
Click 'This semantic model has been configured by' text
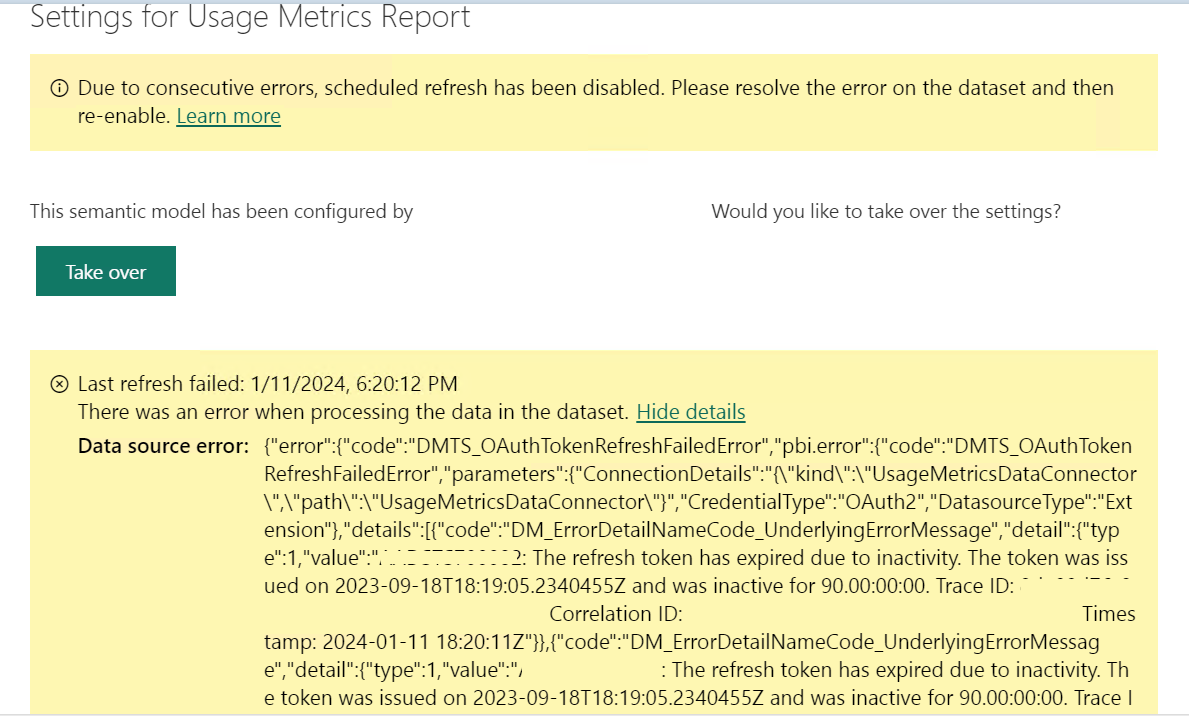[221, 212]
